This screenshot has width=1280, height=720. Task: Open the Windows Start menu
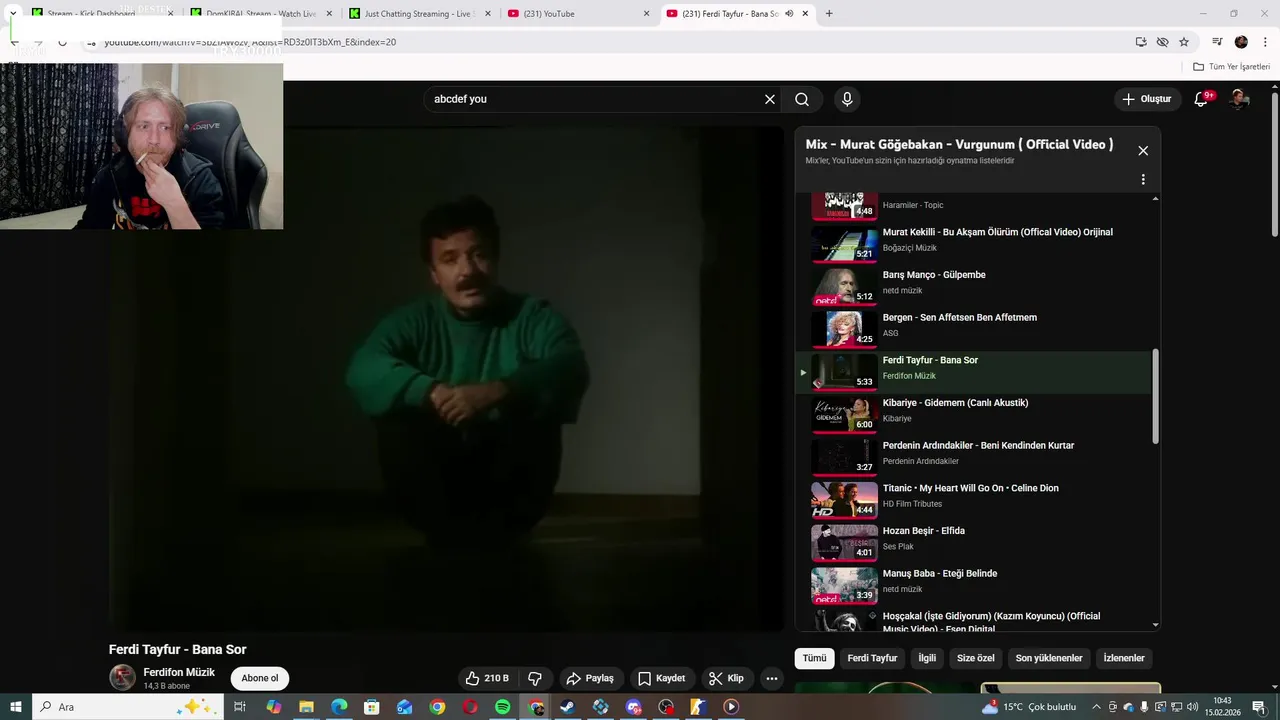click(x=15, y=707)
